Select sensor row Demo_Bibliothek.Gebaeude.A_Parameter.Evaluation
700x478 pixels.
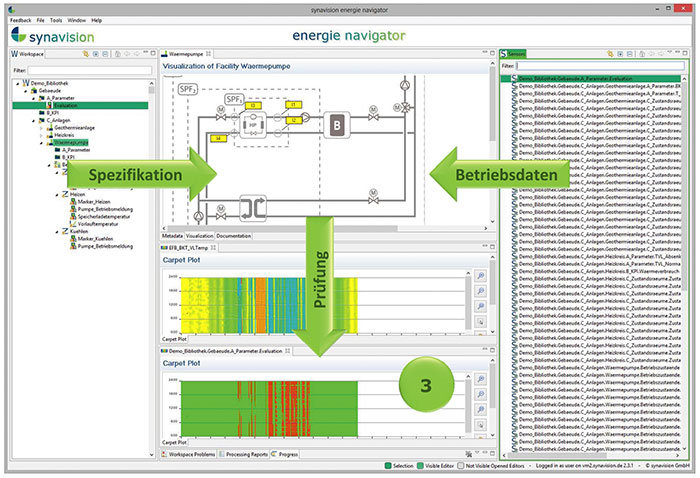point(591,79)
